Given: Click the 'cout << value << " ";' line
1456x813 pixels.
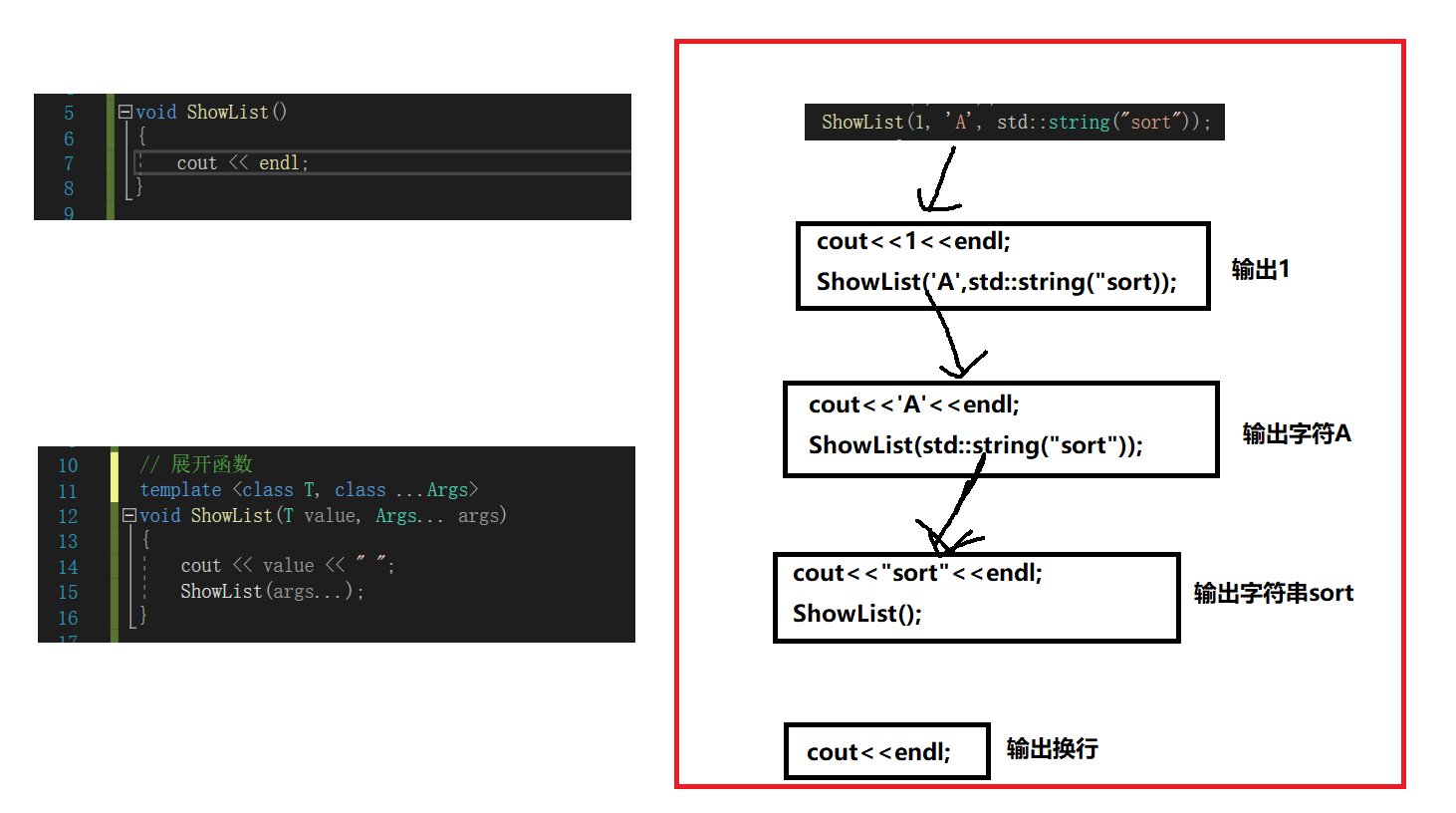Looking at the screenshot, I should pos(287,565).
